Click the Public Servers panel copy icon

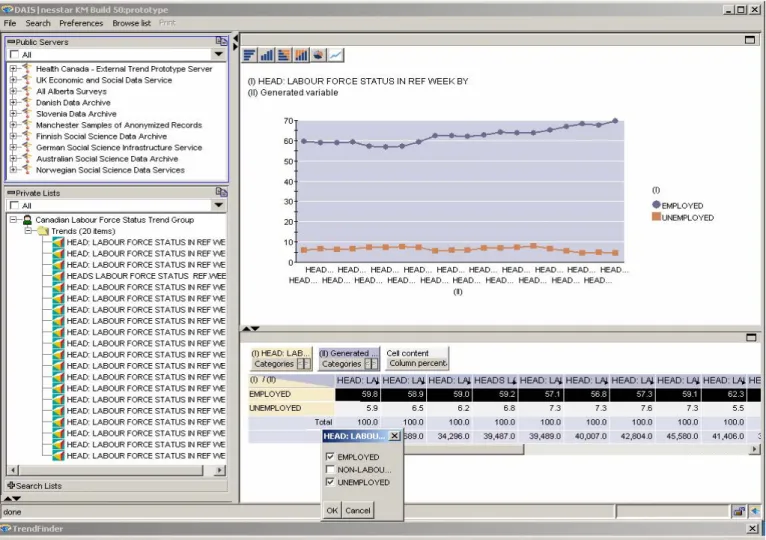(x=221, y=41)
